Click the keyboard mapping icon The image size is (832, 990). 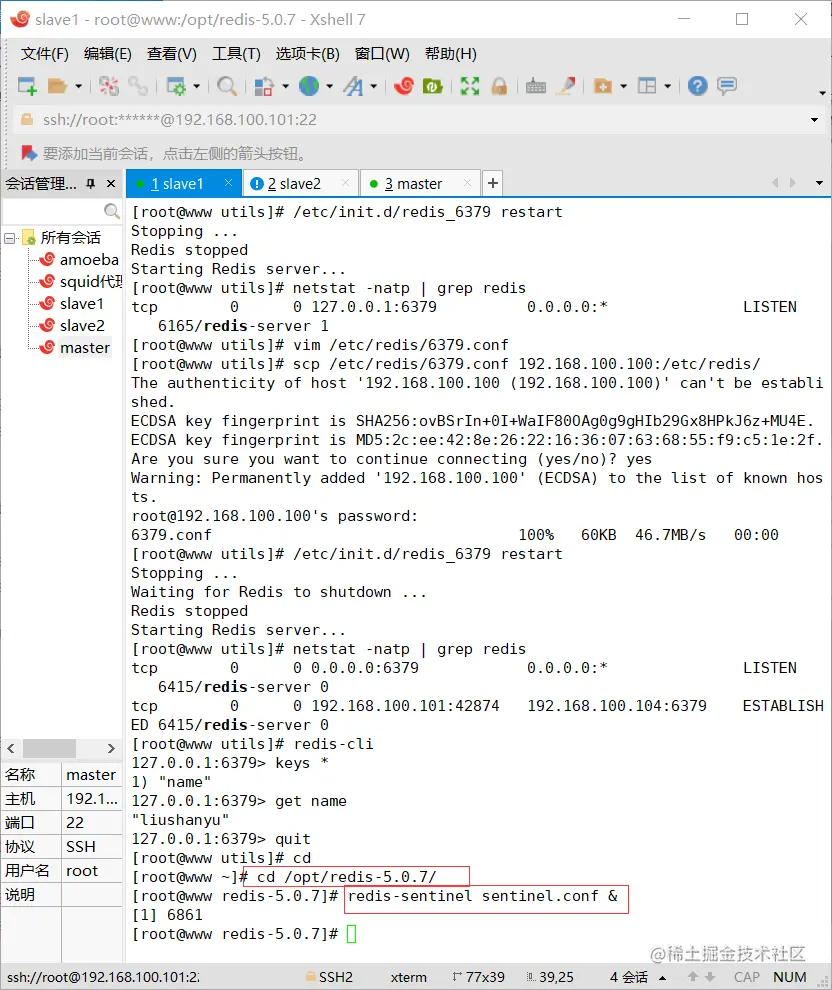(x=536, y=86)
